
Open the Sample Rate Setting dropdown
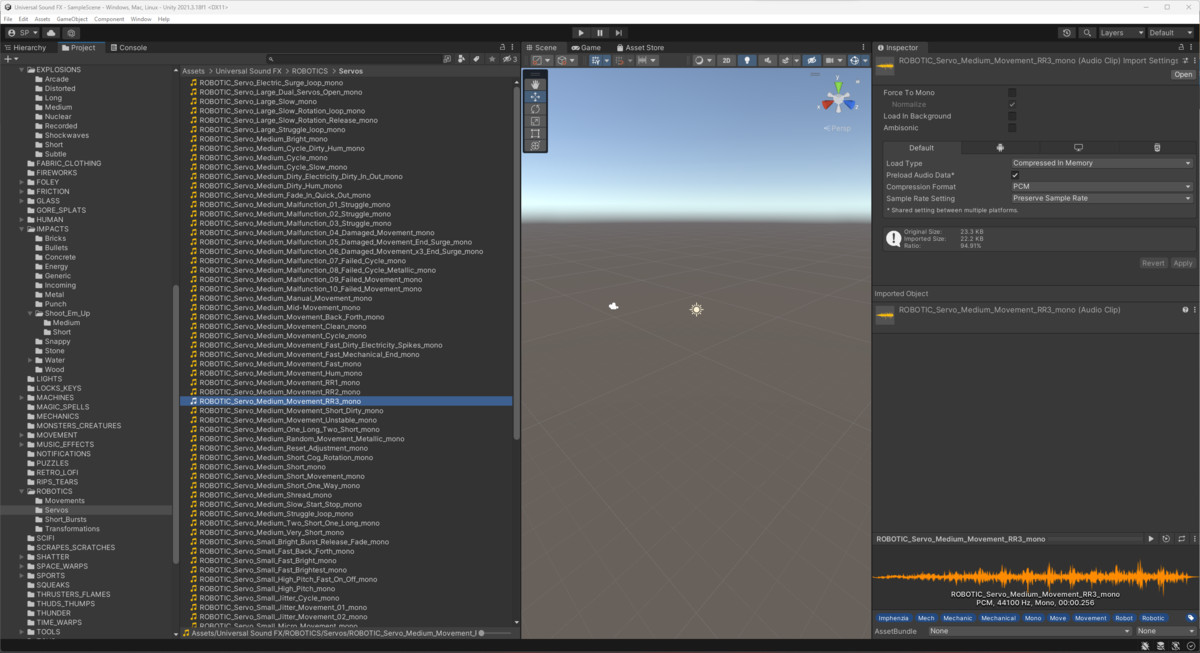point(1102,198)
